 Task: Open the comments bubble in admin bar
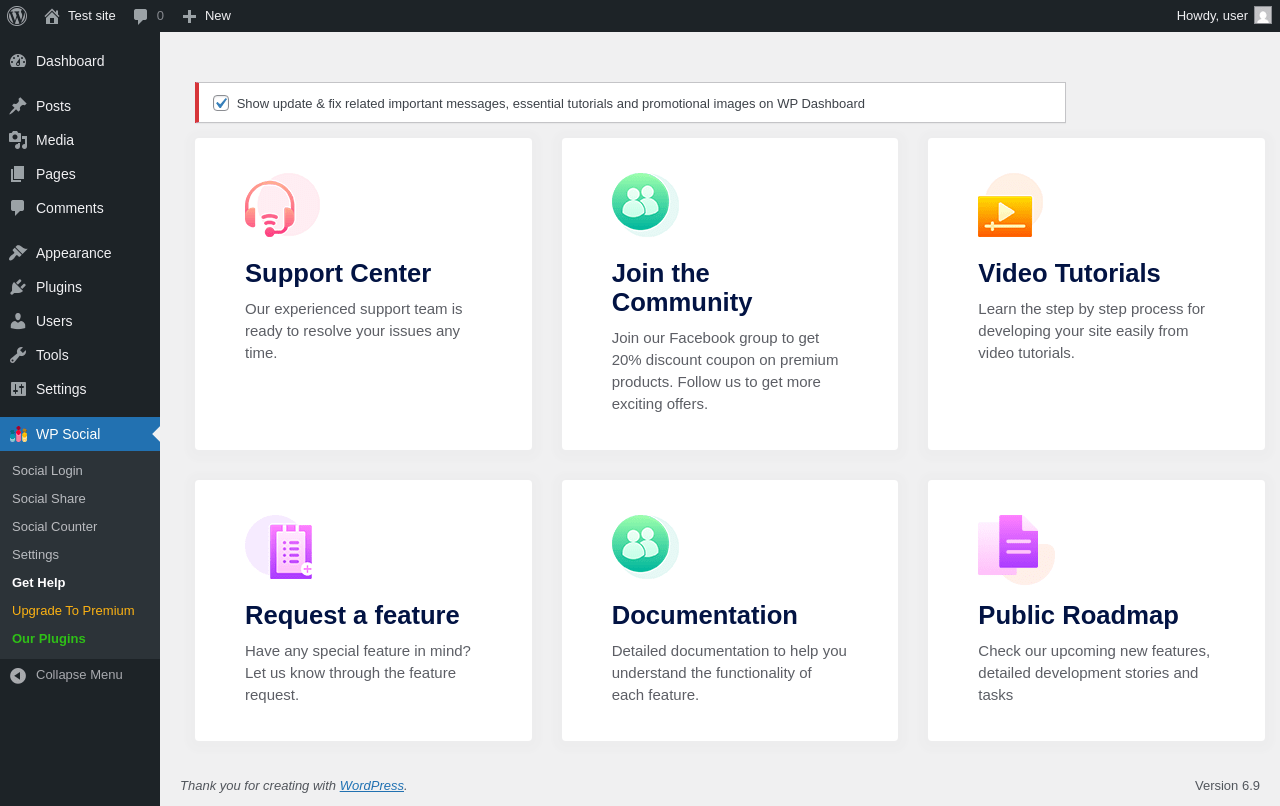coord(148,16)
